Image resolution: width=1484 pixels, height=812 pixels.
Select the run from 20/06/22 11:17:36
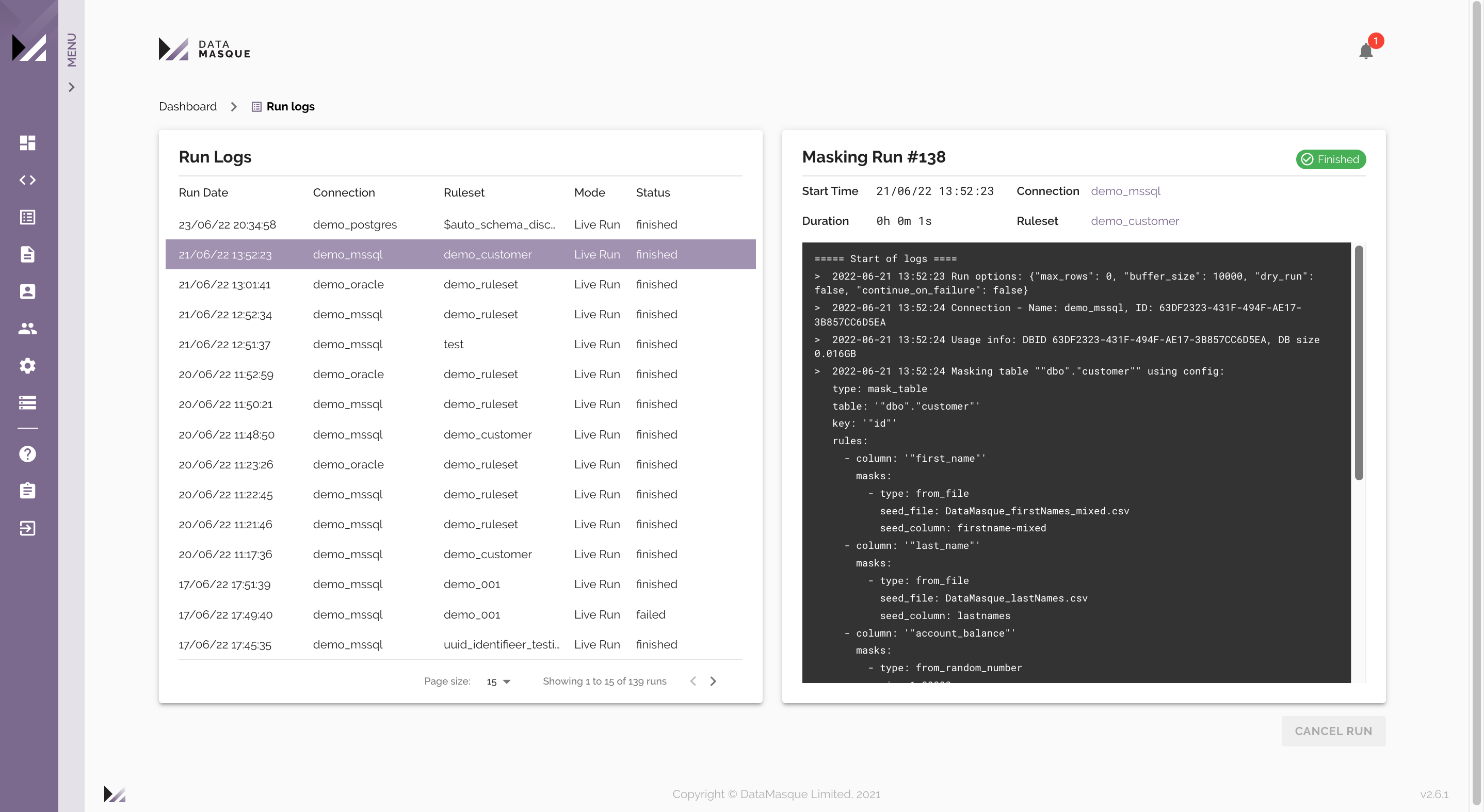[460, 554]
